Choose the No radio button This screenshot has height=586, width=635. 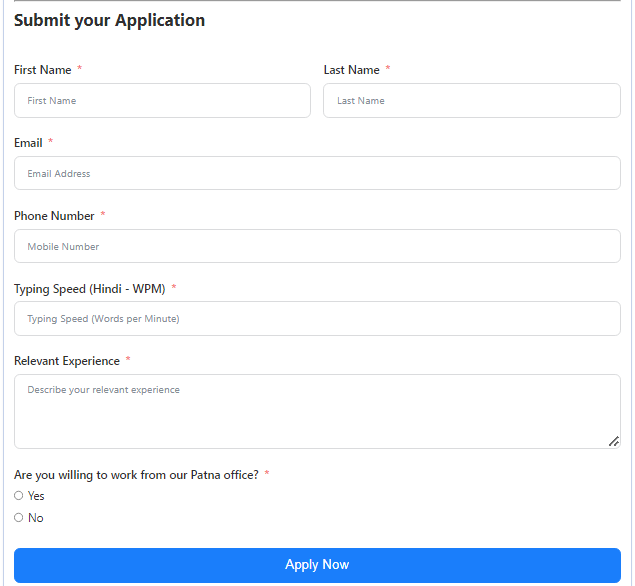coord(19,518)
